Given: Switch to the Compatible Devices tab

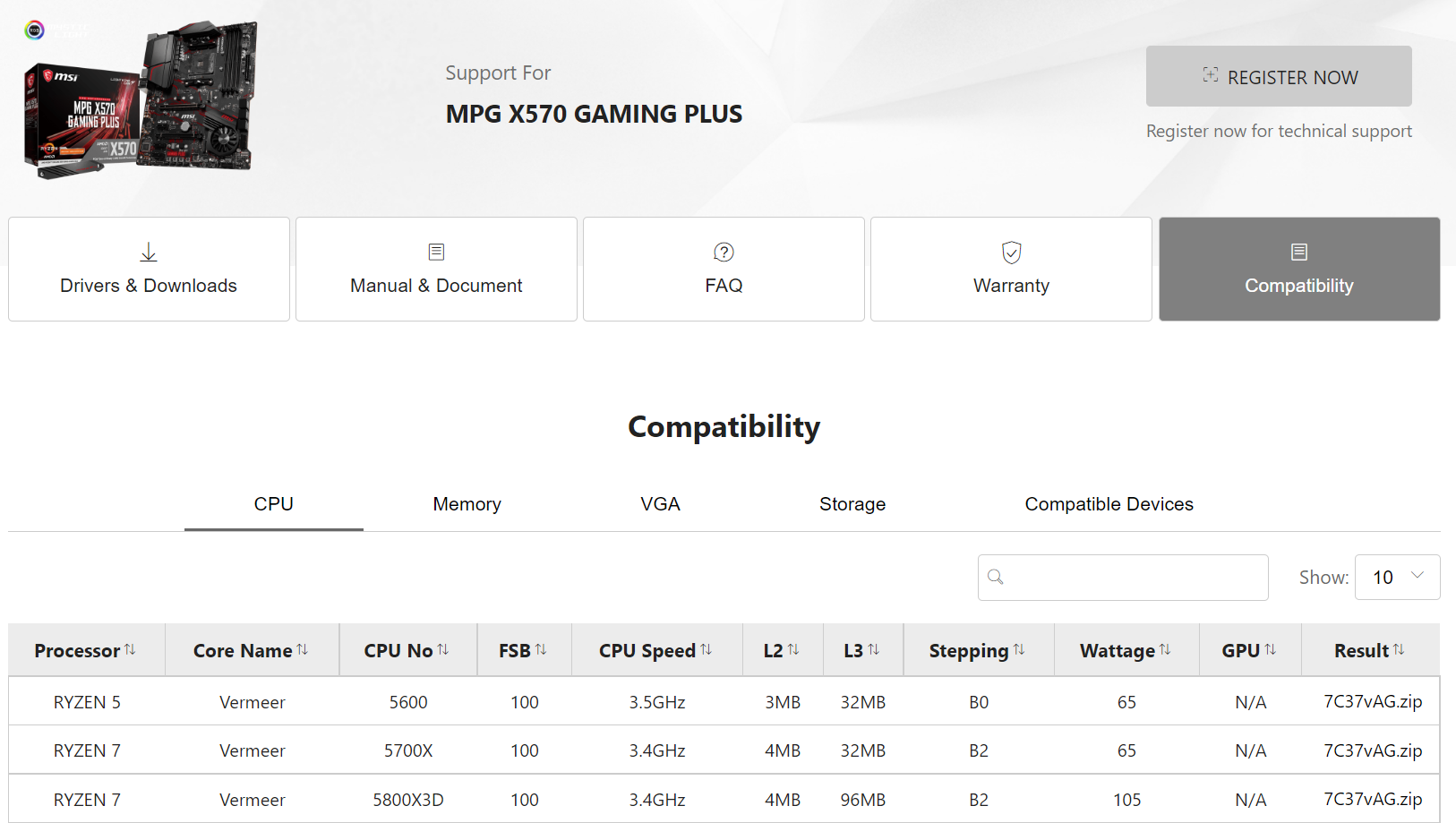Looking at the screenshot, I should (1109, 504).
